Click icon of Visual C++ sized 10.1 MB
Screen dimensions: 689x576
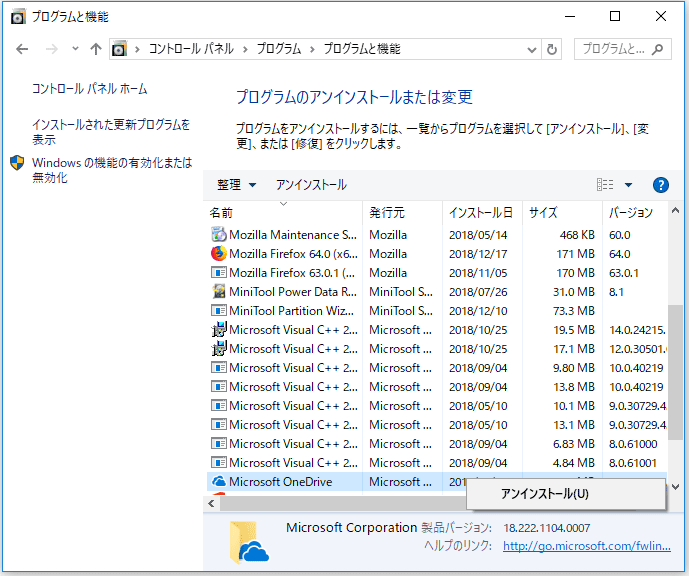click(x=218, y=406)
